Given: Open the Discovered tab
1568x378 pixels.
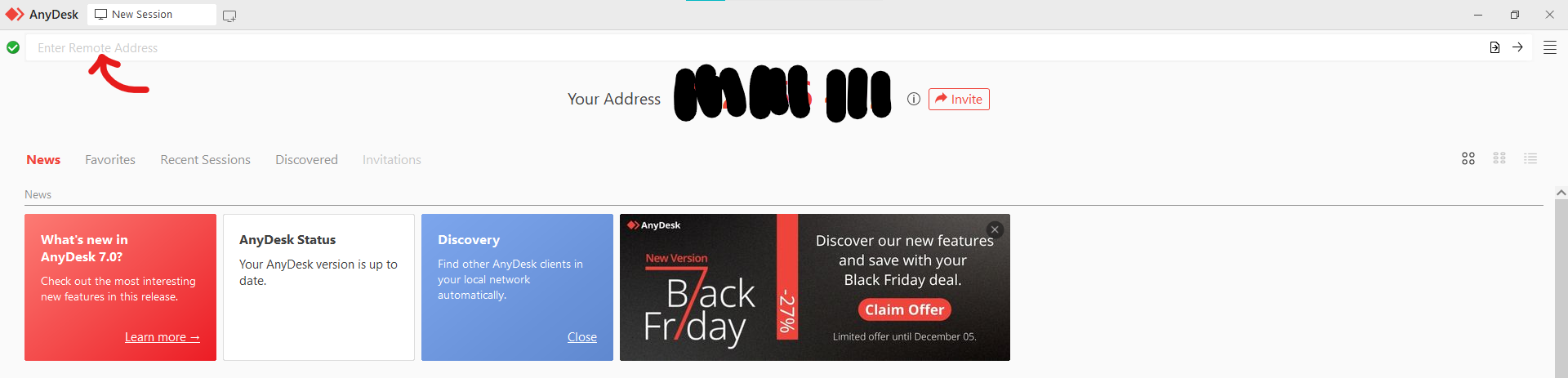Looking at the screenshot, I should 306,160.
